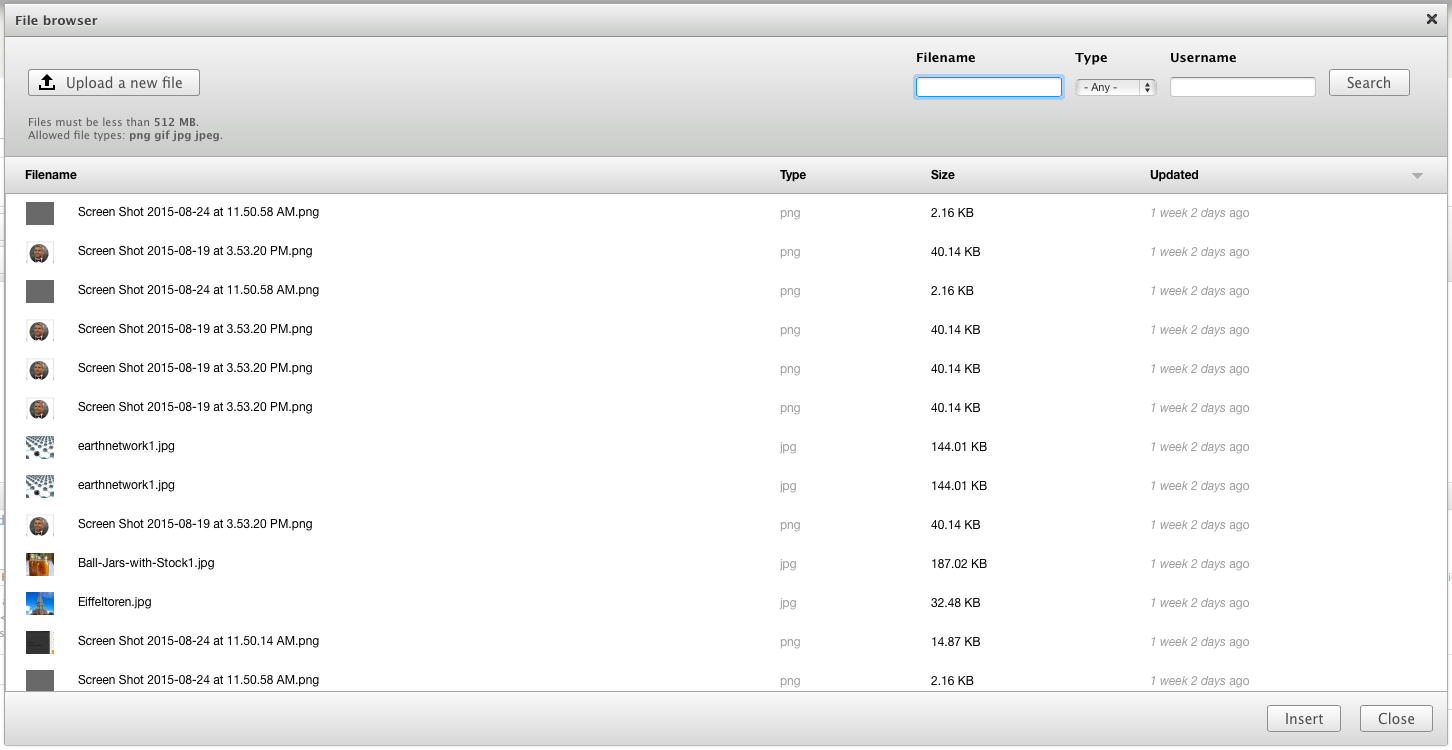The image size is (1452, 750).
Task: Click the Close button at bottom
Action: tap(1395, 719)
